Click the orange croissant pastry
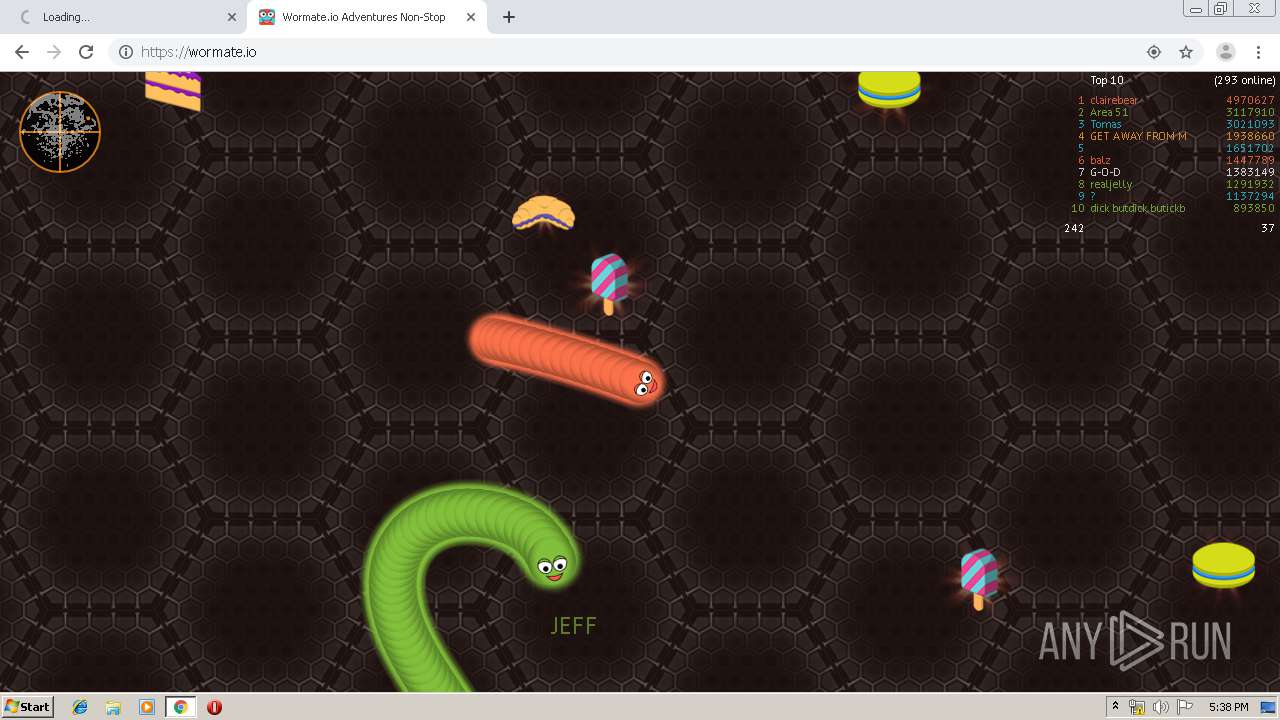Viewport: 1280px width, 720px height. coord(543,213)
